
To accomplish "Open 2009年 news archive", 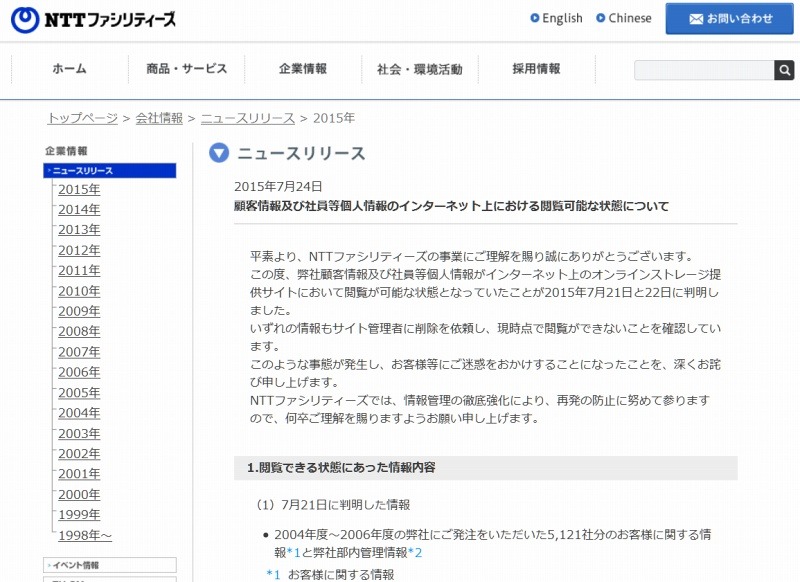I will tap(79, 311).
